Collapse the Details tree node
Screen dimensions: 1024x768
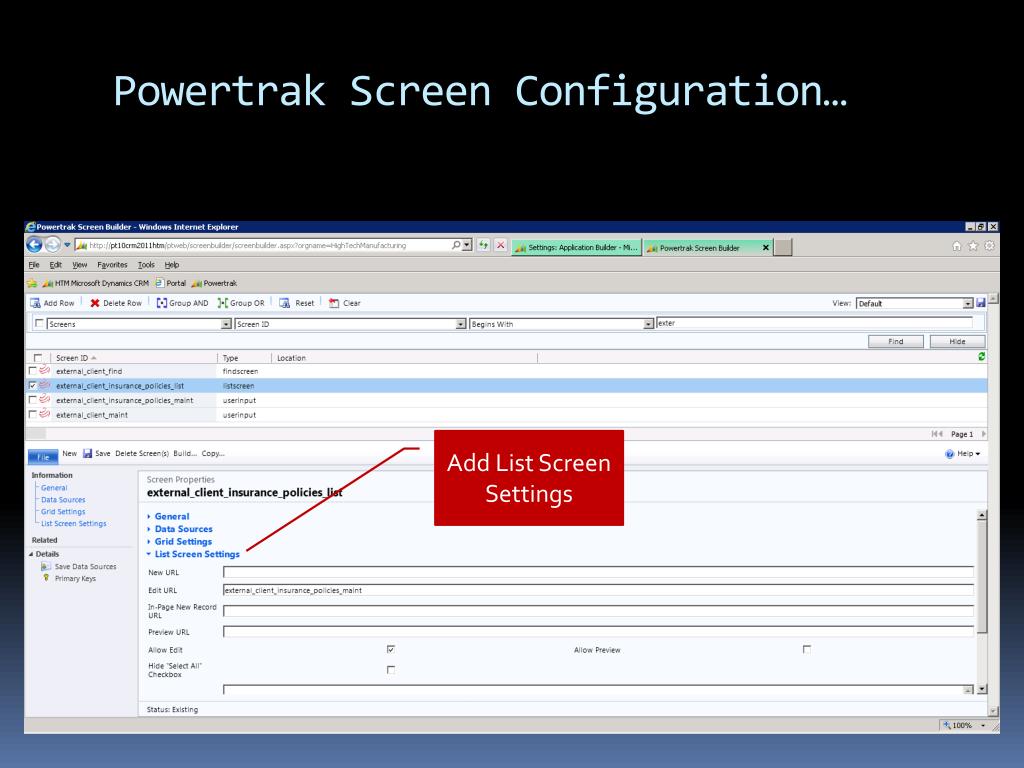[x=31, y=554]
